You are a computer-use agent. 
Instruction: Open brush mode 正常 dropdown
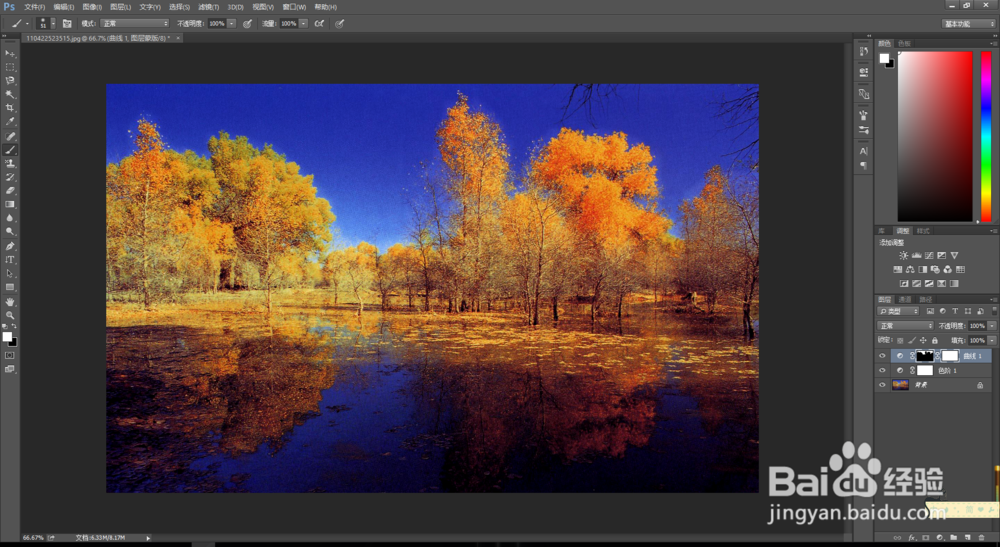[x=135, y=24]
